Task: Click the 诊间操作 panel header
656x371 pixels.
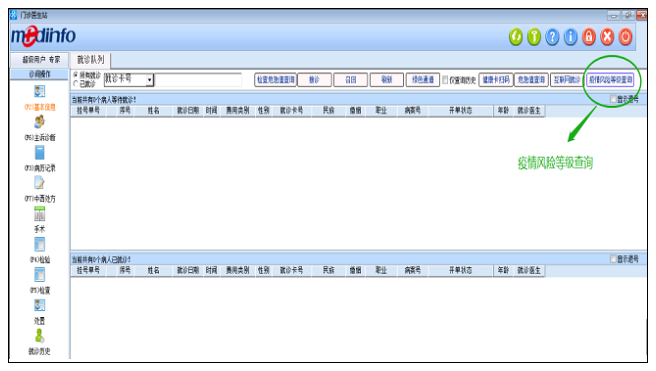Action: click(39, 74)
